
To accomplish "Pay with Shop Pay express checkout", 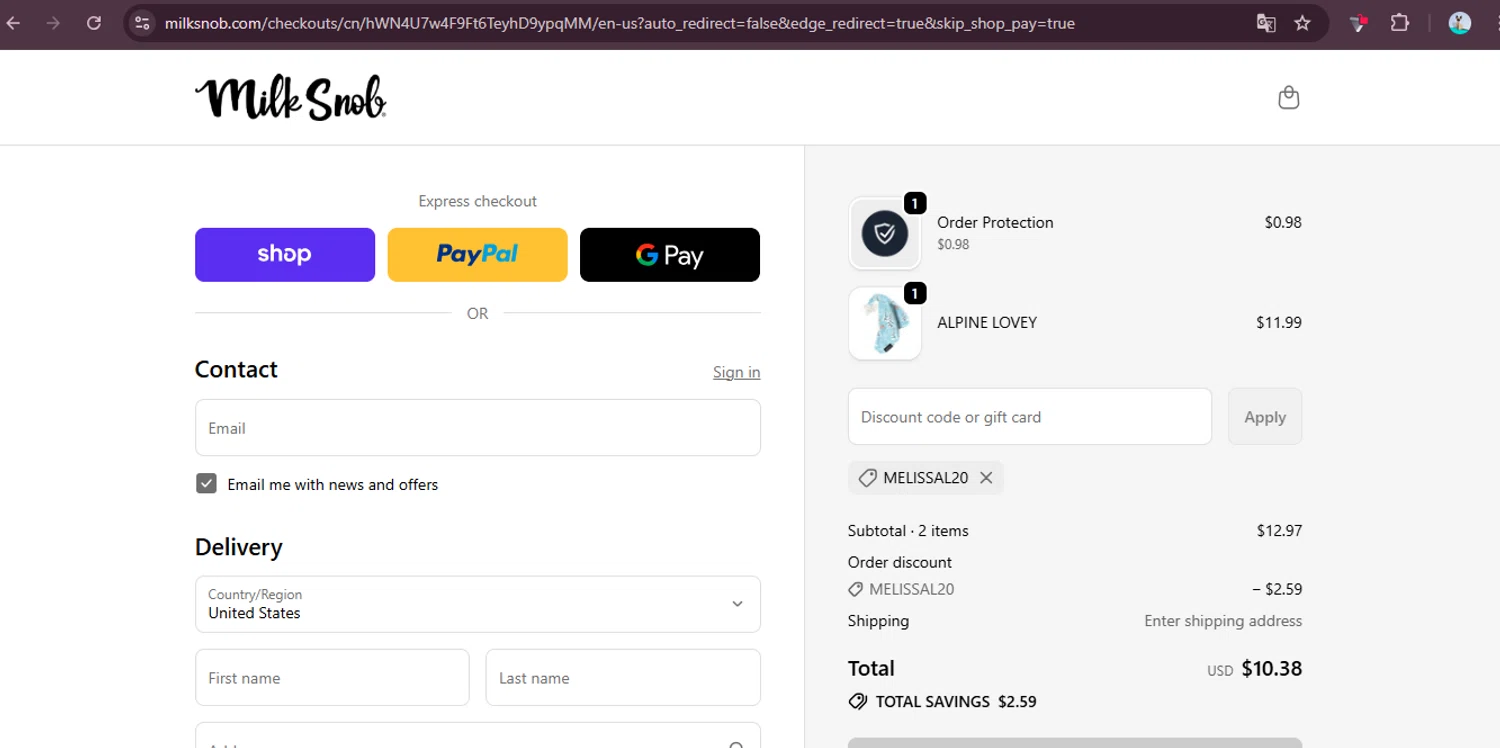I will coord(285,255).
